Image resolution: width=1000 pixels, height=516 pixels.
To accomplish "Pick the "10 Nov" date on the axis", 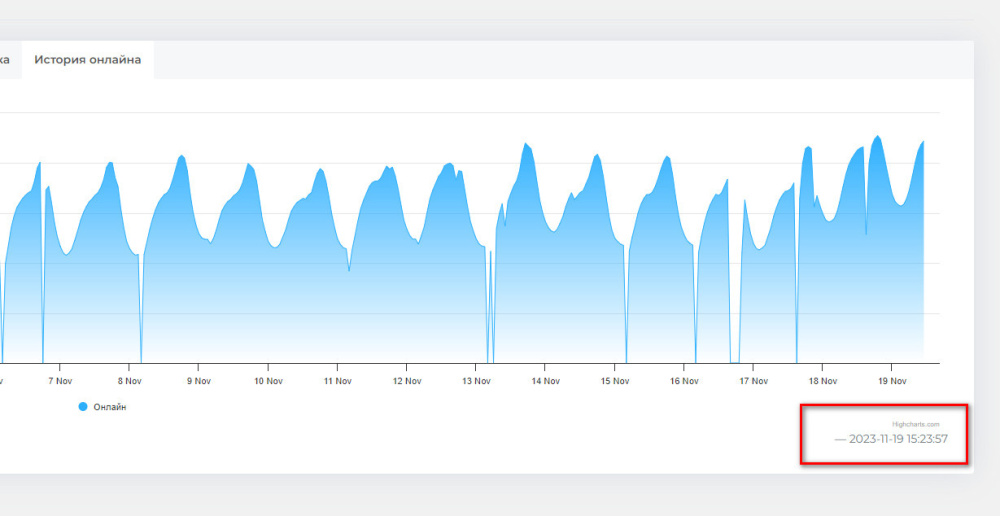I will pyautogui.click(x=267, y=381).
